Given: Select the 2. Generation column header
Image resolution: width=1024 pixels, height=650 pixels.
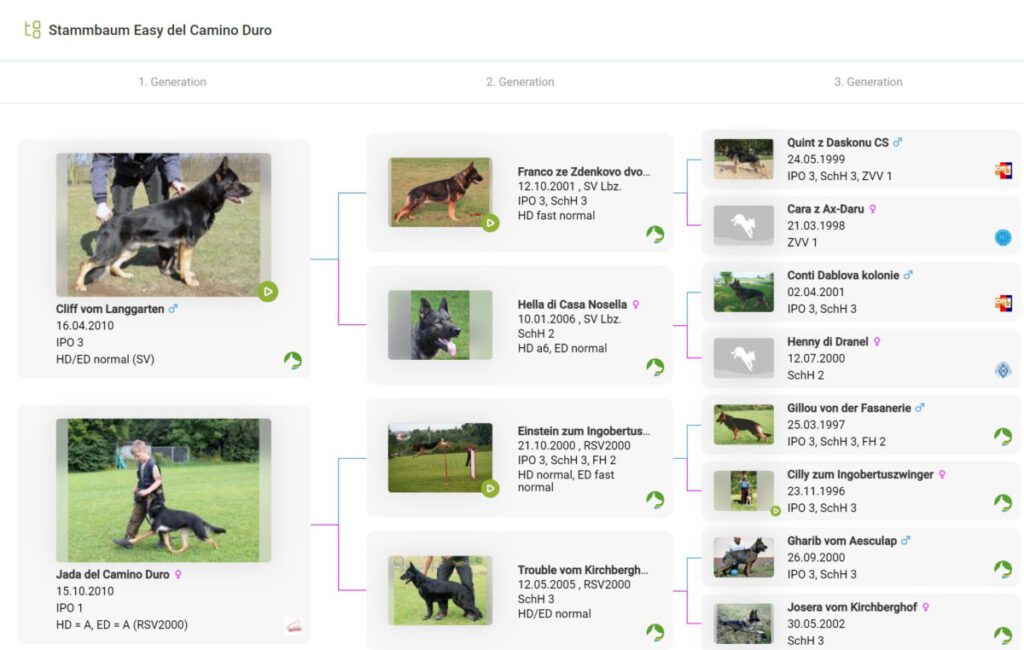Looking at the screenshot, I should click(x=520, y=82).
